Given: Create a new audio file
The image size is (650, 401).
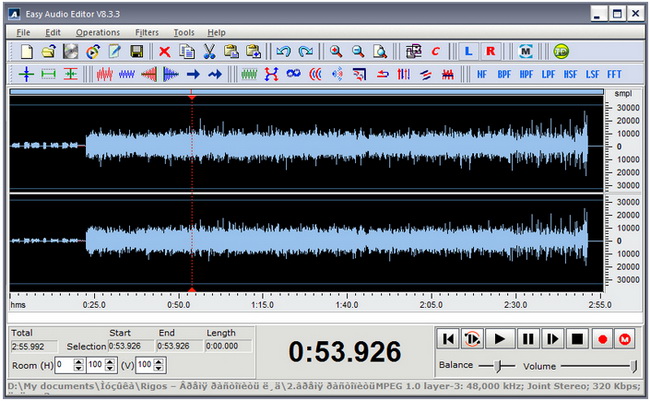Looking at the screenshot, I should [27, 51].
